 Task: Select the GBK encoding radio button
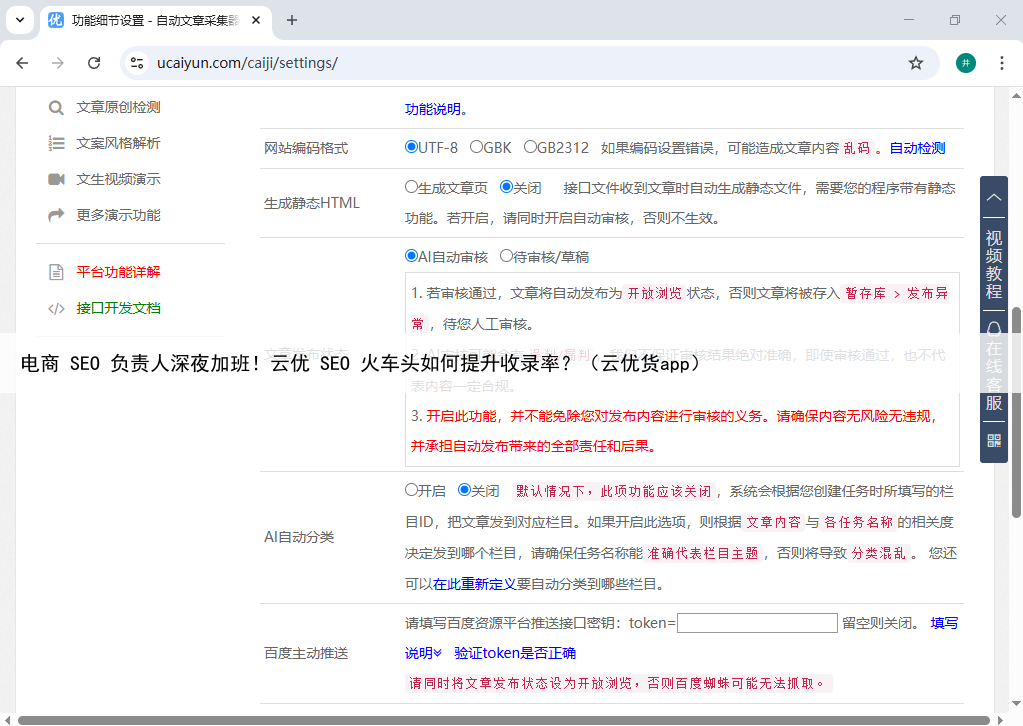477,147
